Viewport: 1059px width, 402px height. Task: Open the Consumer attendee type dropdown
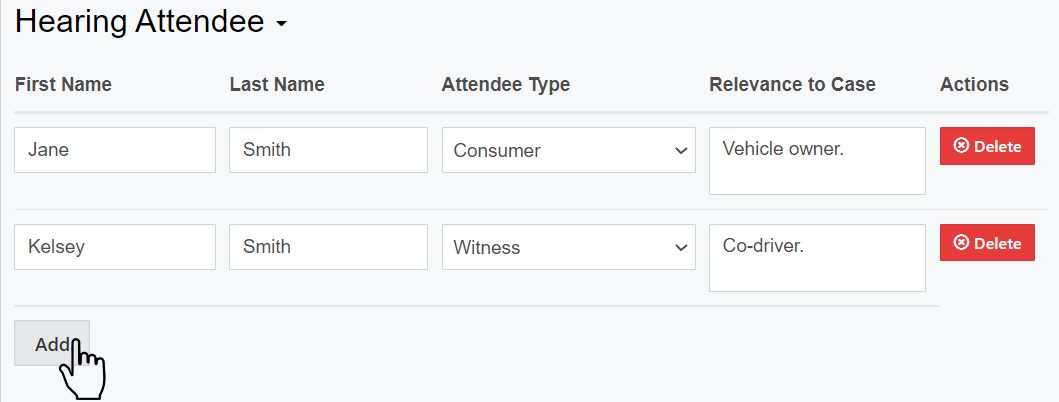pos(568,150)
